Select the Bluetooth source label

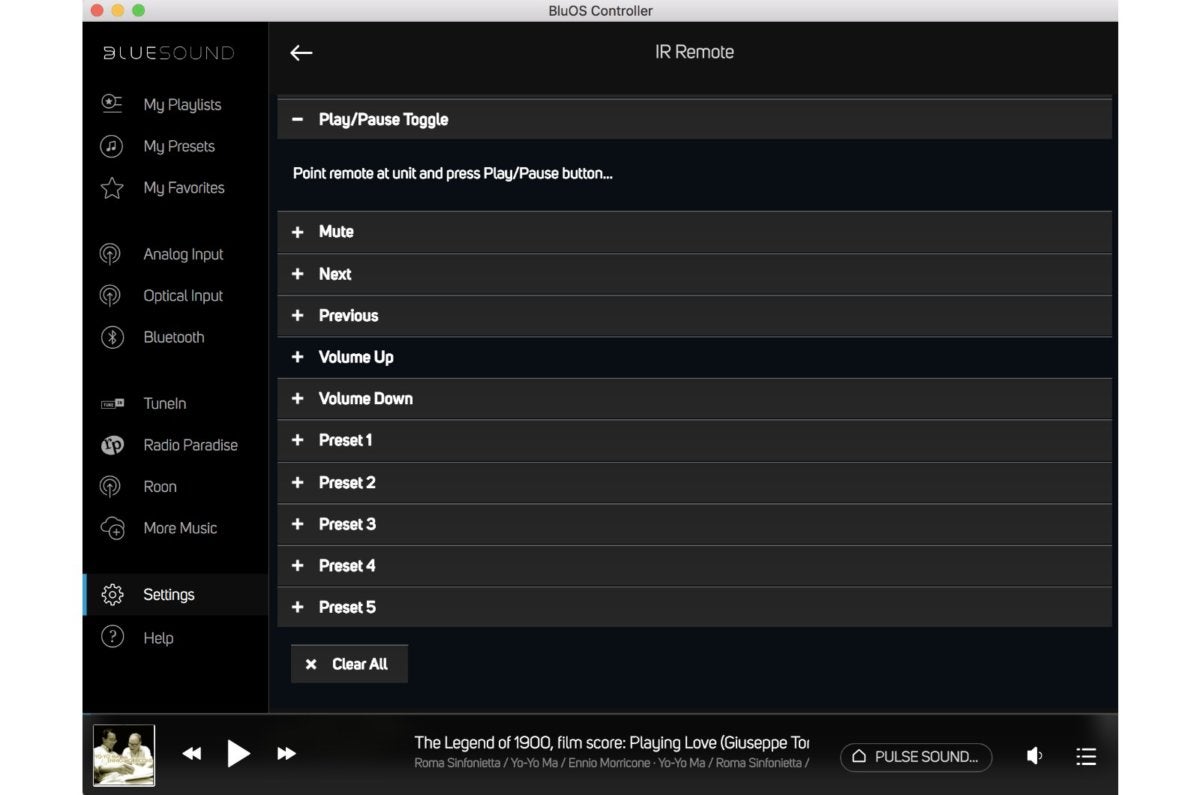point(174,338)
